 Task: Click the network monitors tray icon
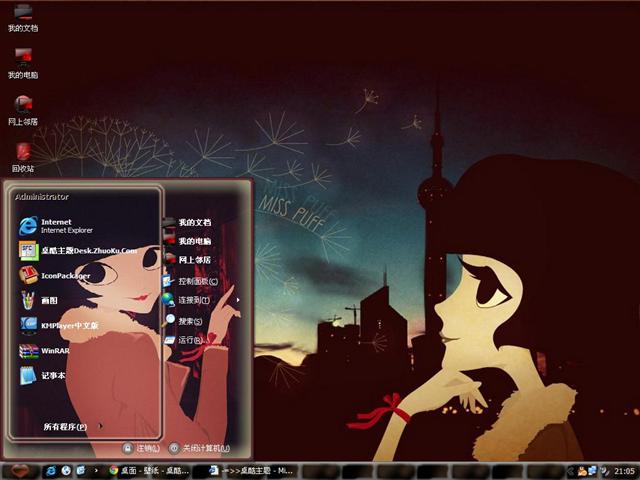coord(592,471)
